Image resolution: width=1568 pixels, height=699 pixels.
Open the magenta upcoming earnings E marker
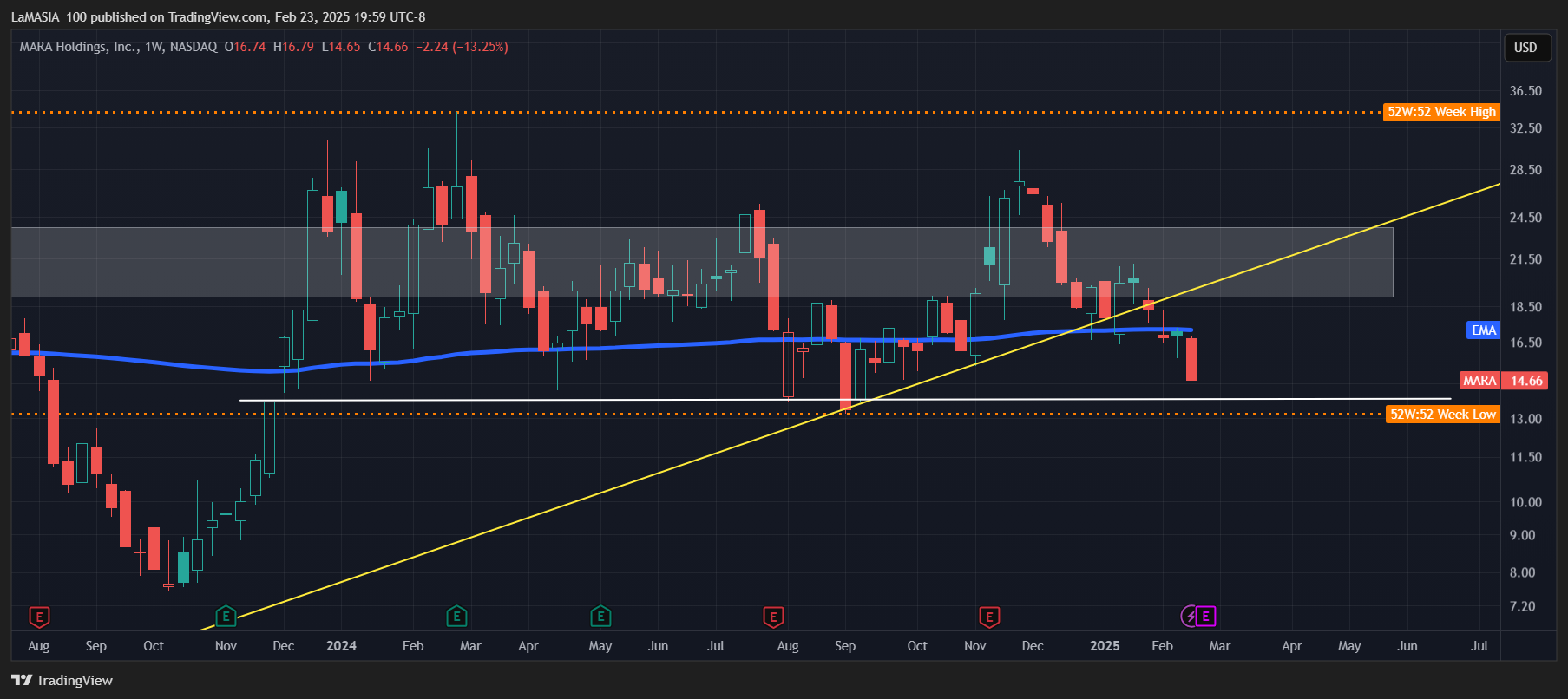[1206, 617]
